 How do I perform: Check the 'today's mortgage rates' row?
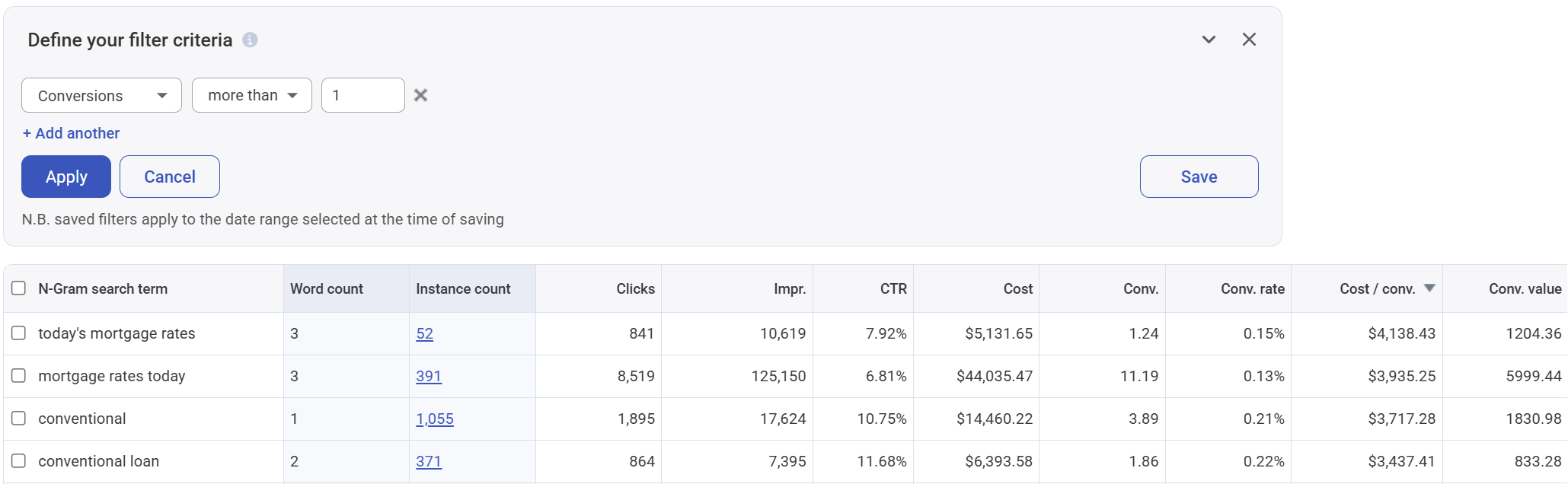(x=19, y=333)
